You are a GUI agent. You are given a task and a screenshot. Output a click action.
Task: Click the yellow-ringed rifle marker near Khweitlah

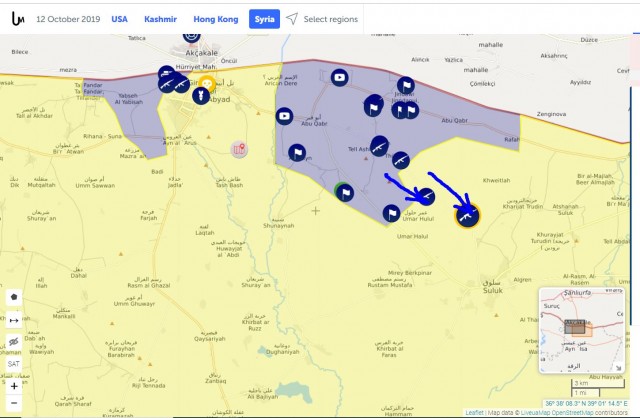(x=467, y=215)
